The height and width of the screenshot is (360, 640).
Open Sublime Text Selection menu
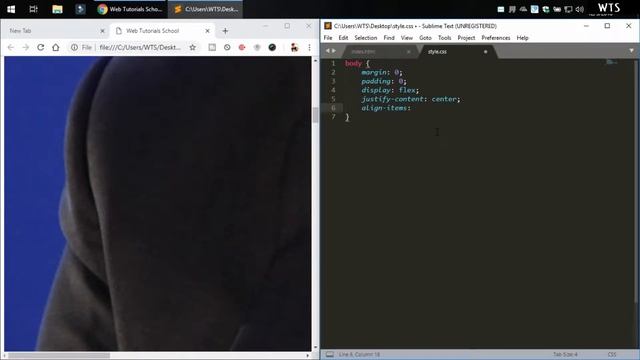(x=366, y=38)
